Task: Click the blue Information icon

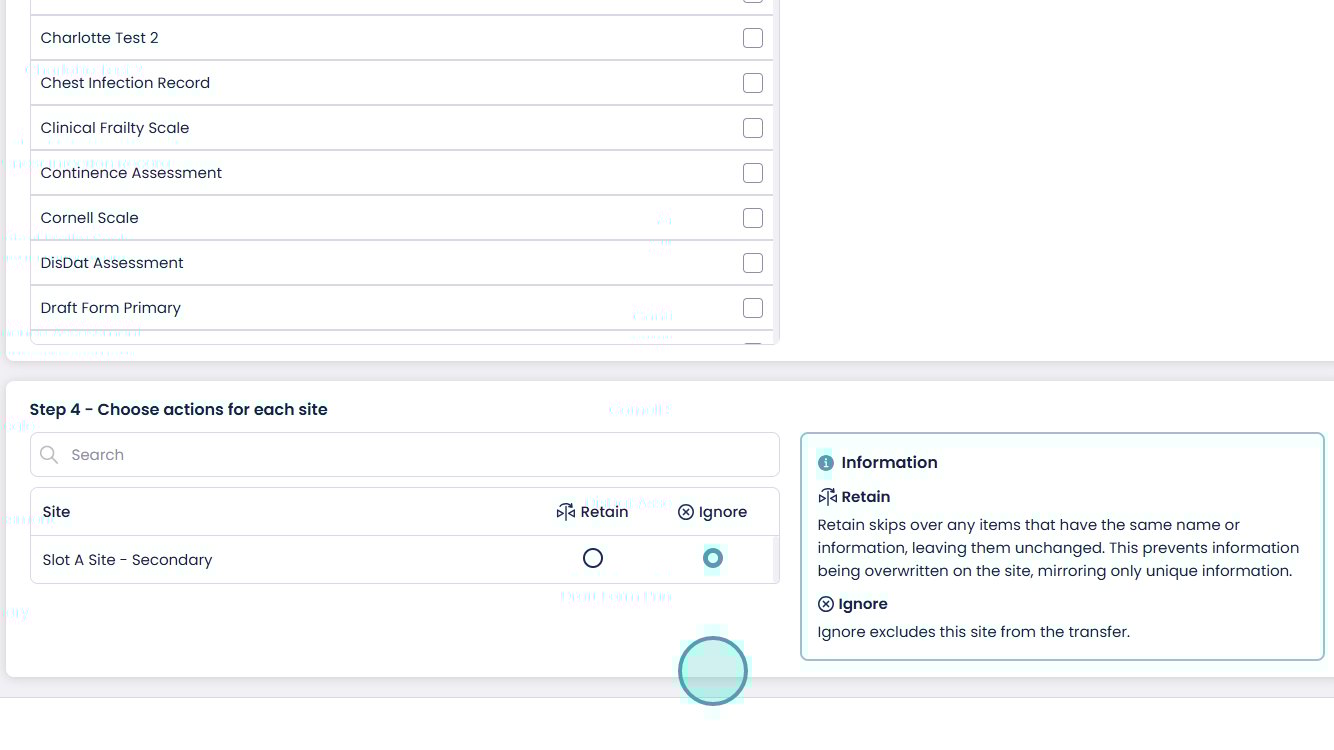Action: coord(826,463)
